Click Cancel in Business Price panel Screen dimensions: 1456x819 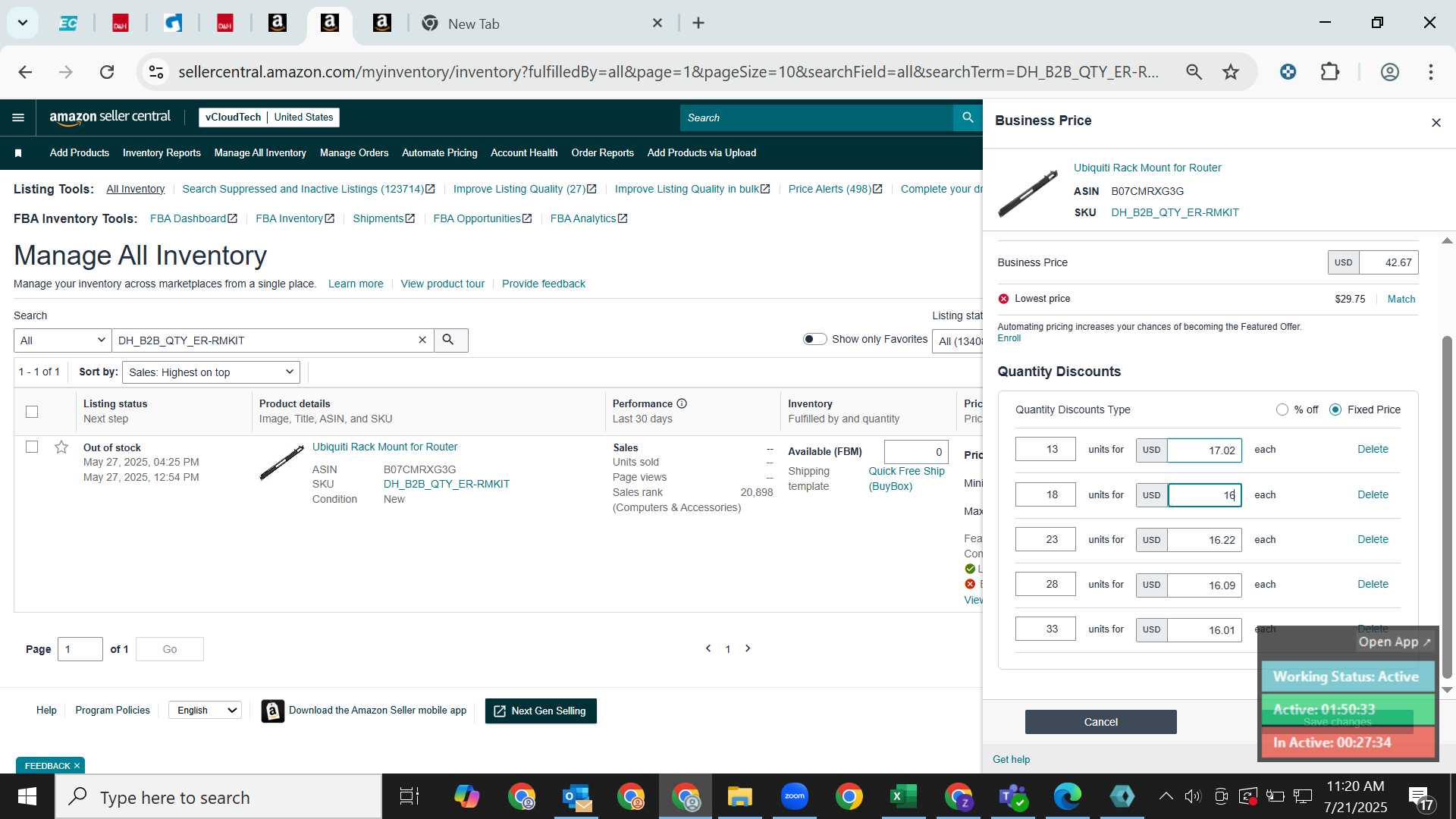click(1100, 722)
